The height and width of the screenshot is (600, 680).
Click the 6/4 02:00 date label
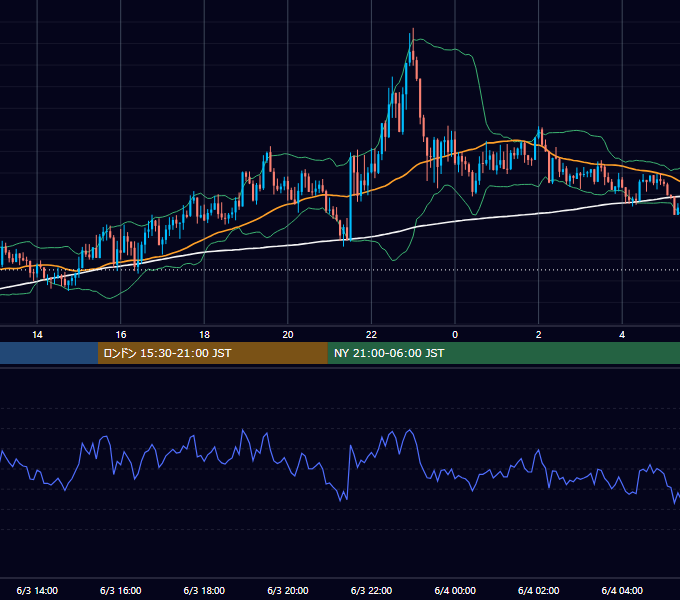coord(539,590)
